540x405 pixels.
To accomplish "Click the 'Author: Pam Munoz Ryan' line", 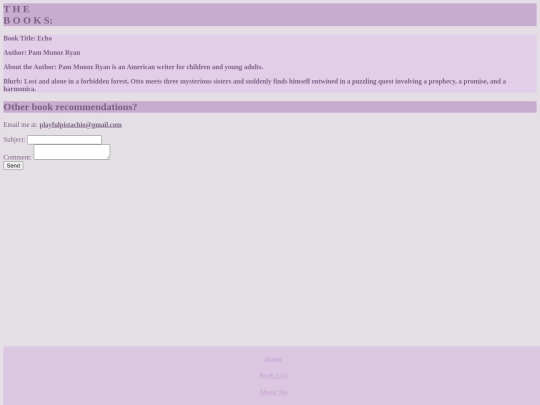I will tap(42, 53).
